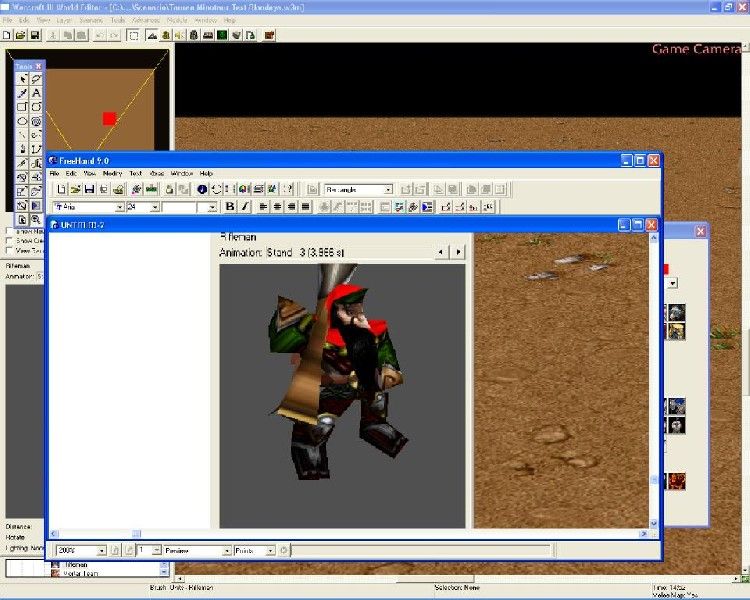Image resolution: width=750 pixels, height=600 pixels.
Task: Set justified text alignment in FreeHand
Action: [305, 207]
